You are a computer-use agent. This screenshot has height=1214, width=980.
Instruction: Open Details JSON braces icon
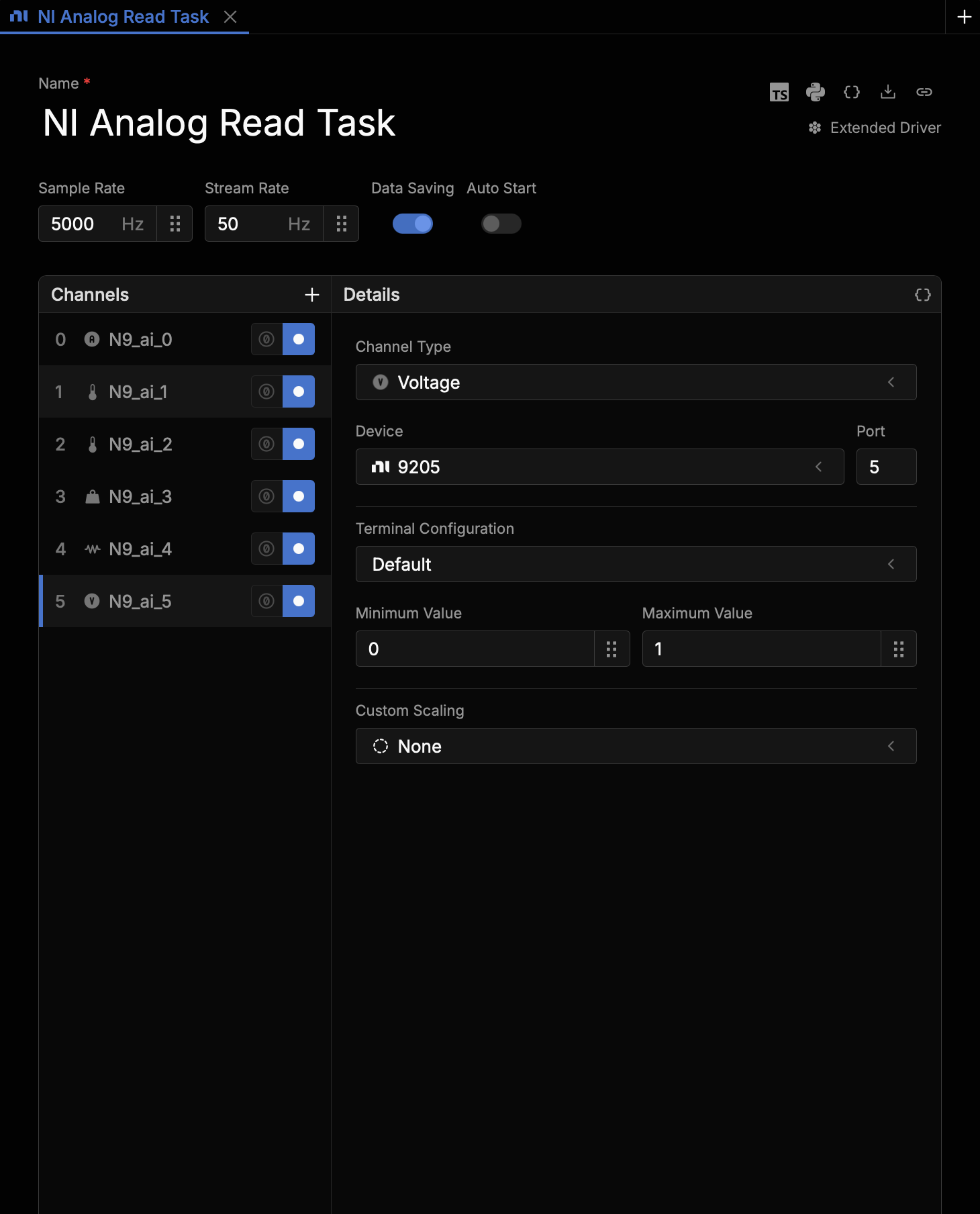tap(923, 295)
